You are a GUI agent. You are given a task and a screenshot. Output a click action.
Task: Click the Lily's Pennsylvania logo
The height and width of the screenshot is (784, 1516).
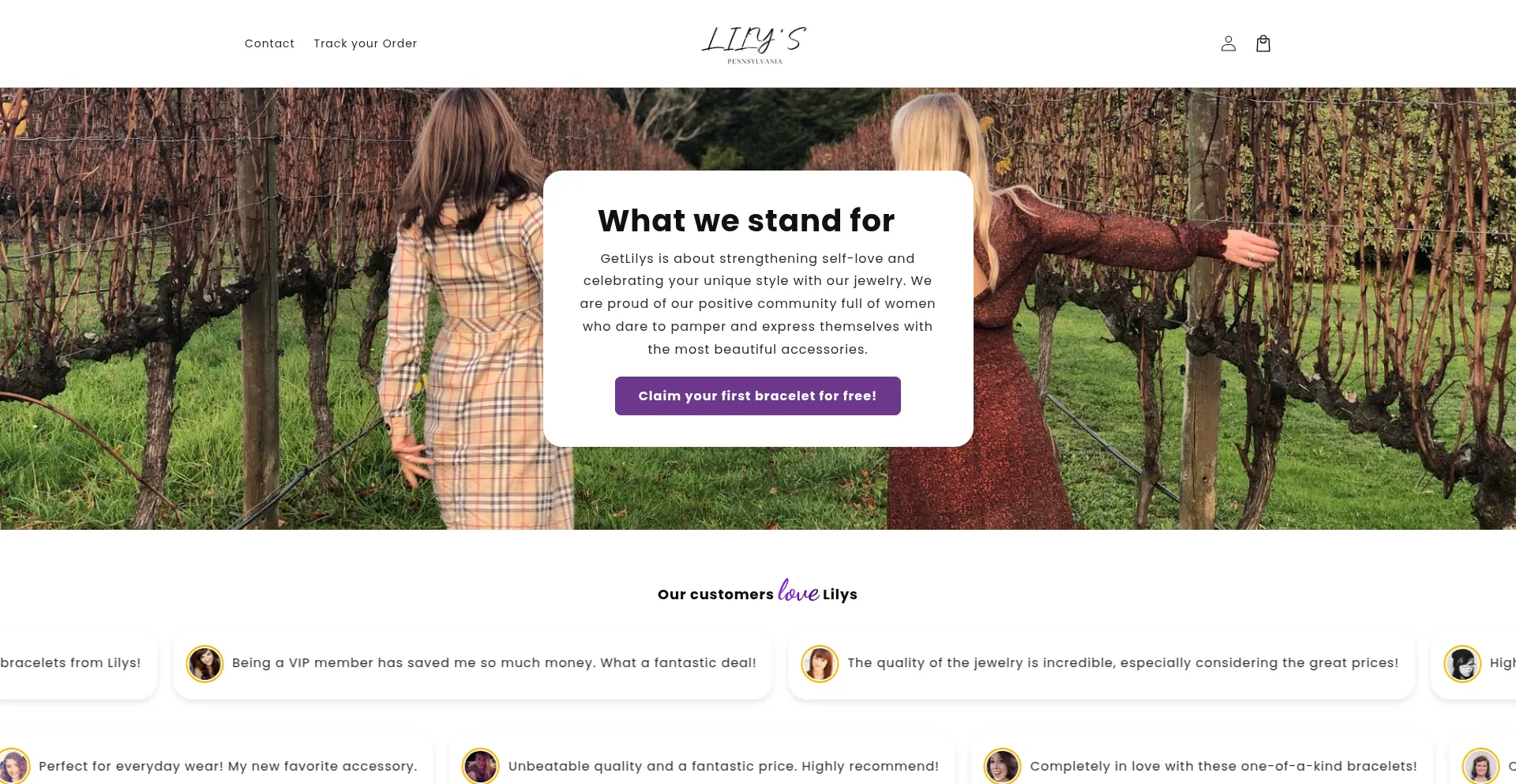[x=754, y=44]
